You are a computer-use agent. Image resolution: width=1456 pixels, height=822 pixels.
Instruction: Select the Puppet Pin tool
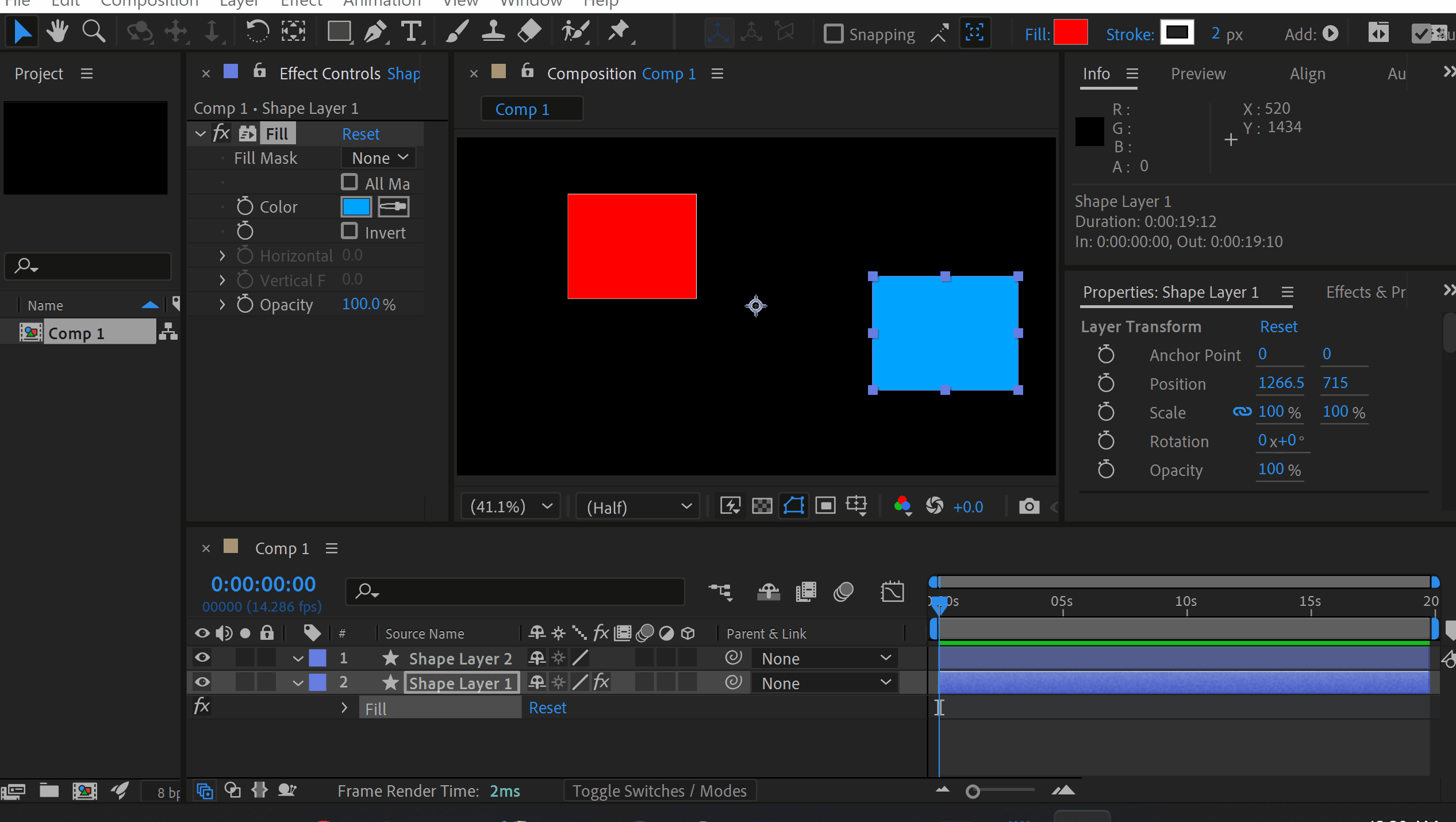[x=619, y=32]
